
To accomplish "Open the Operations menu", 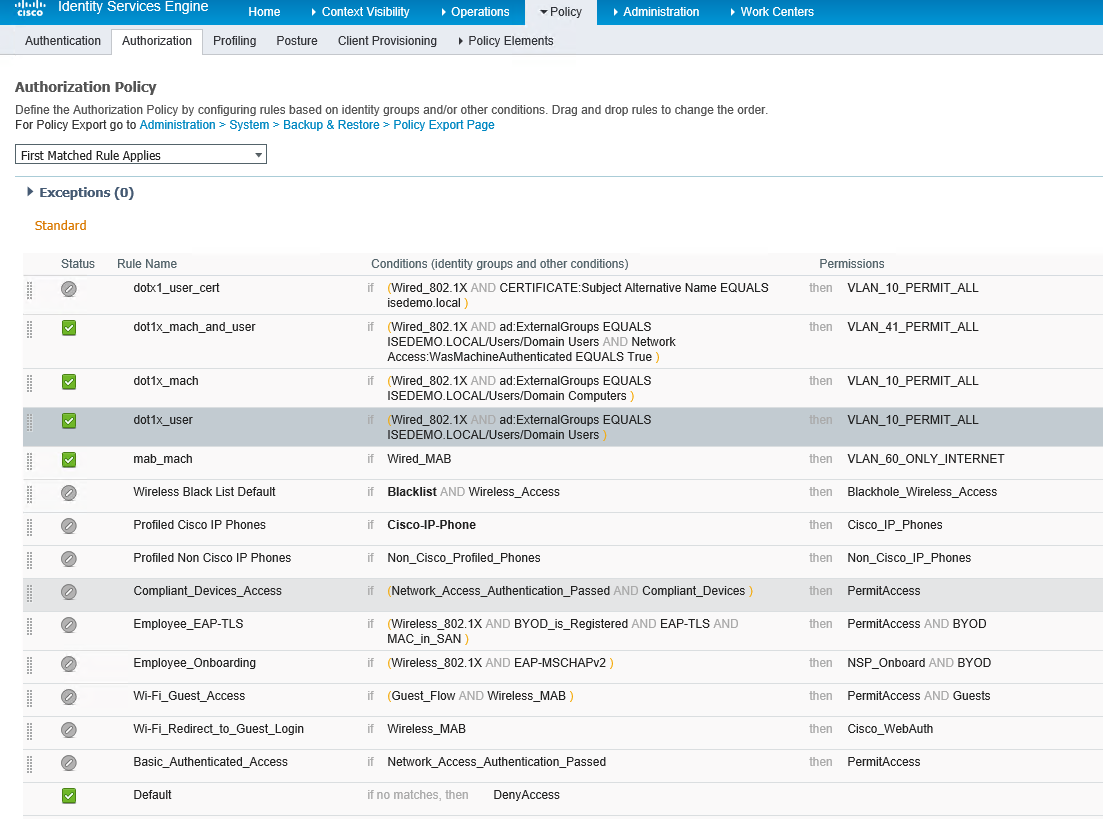I will (475, 12).
